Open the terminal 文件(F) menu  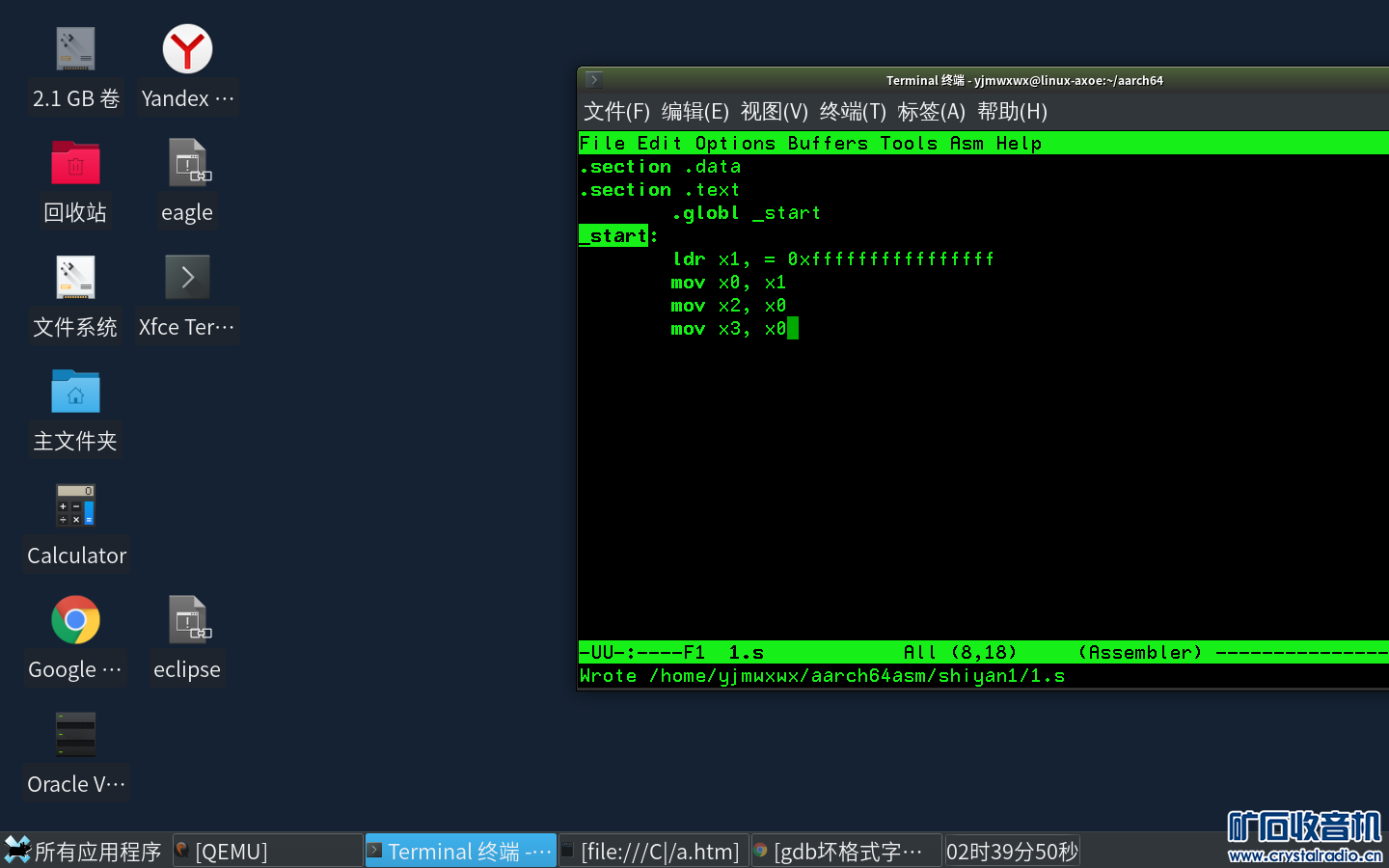pos(616,112)
